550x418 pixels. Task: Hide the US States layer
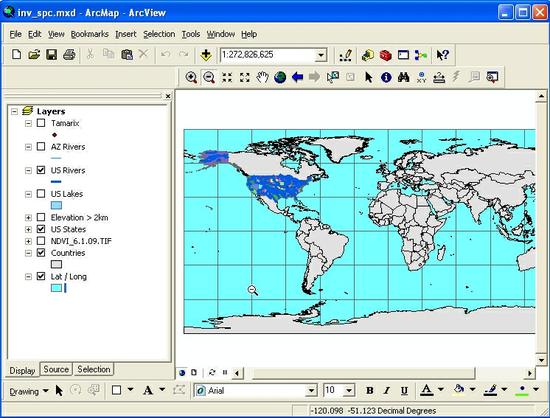[41, 229]
